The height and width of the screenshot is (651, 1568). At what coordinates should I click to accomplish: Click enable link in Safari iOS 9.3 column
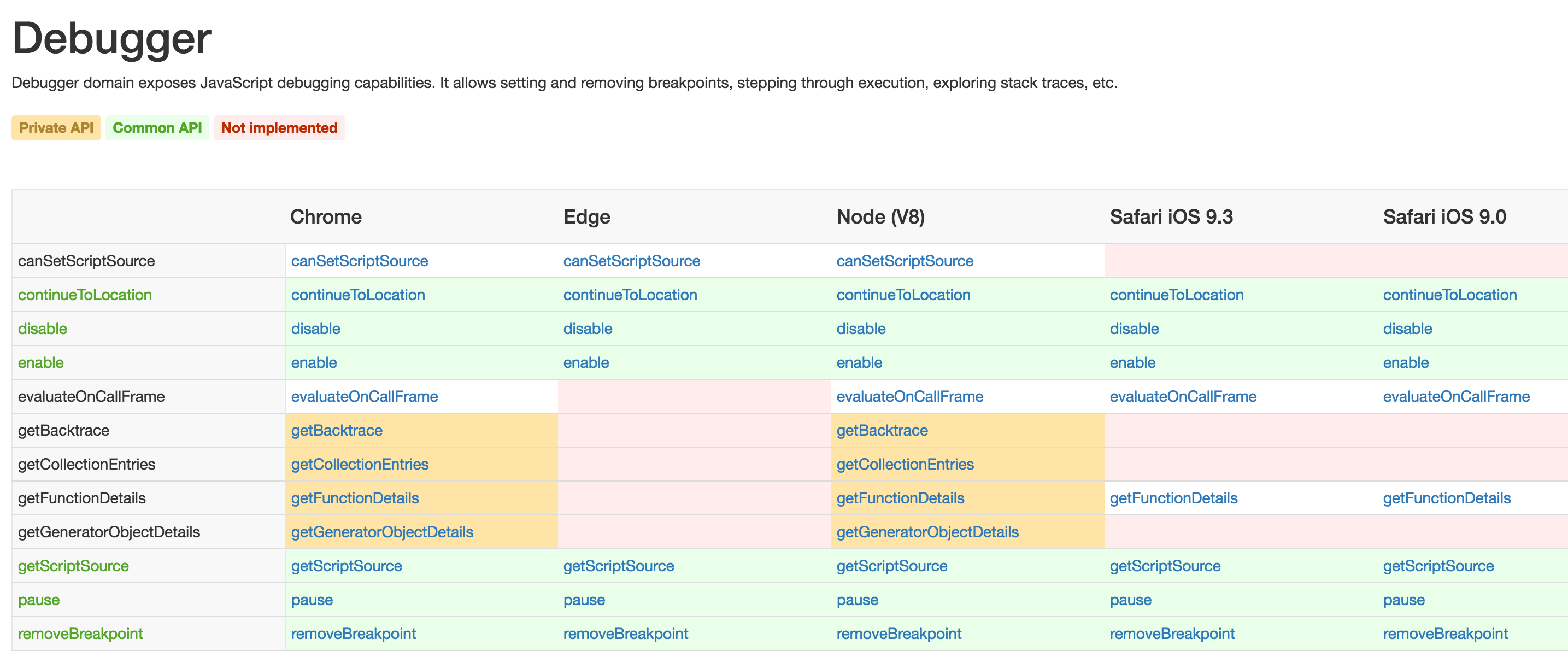(1132, 363)
